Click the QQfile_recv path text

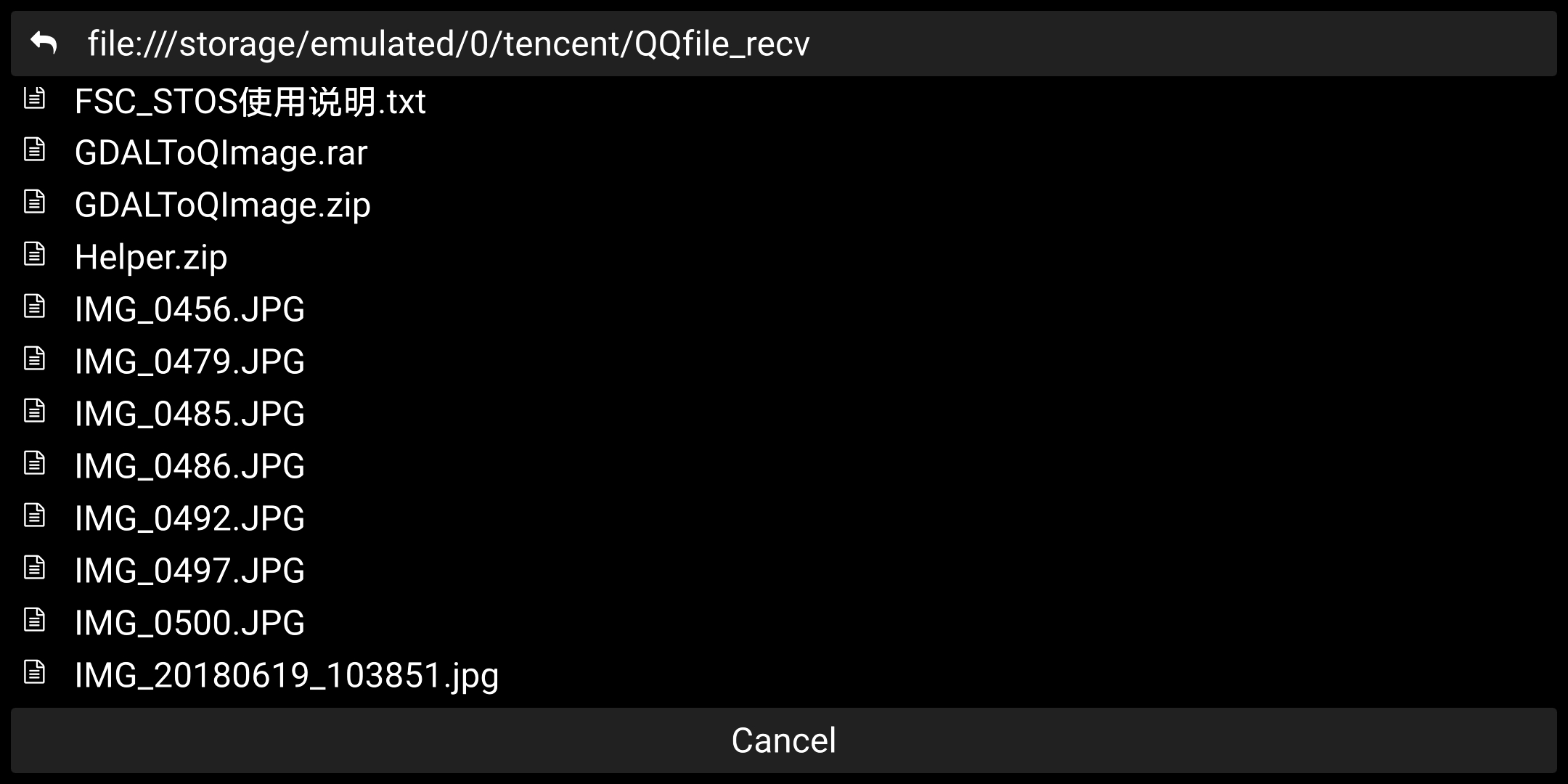[722, 44]
